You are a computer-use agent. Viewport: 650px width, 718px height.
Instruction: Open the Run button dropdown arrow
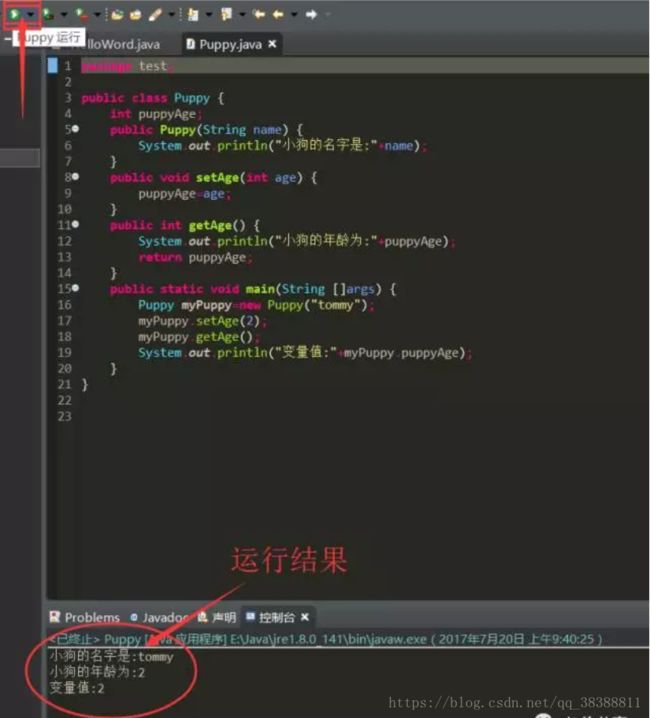point(30,15)
